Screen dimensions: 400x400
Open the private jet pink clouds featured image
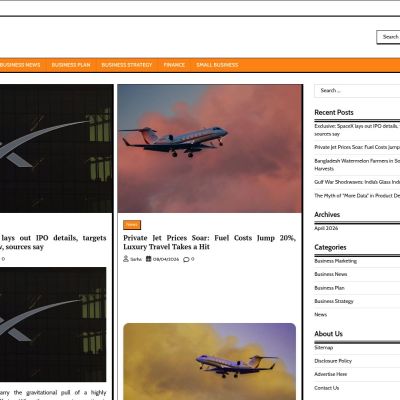210,148
